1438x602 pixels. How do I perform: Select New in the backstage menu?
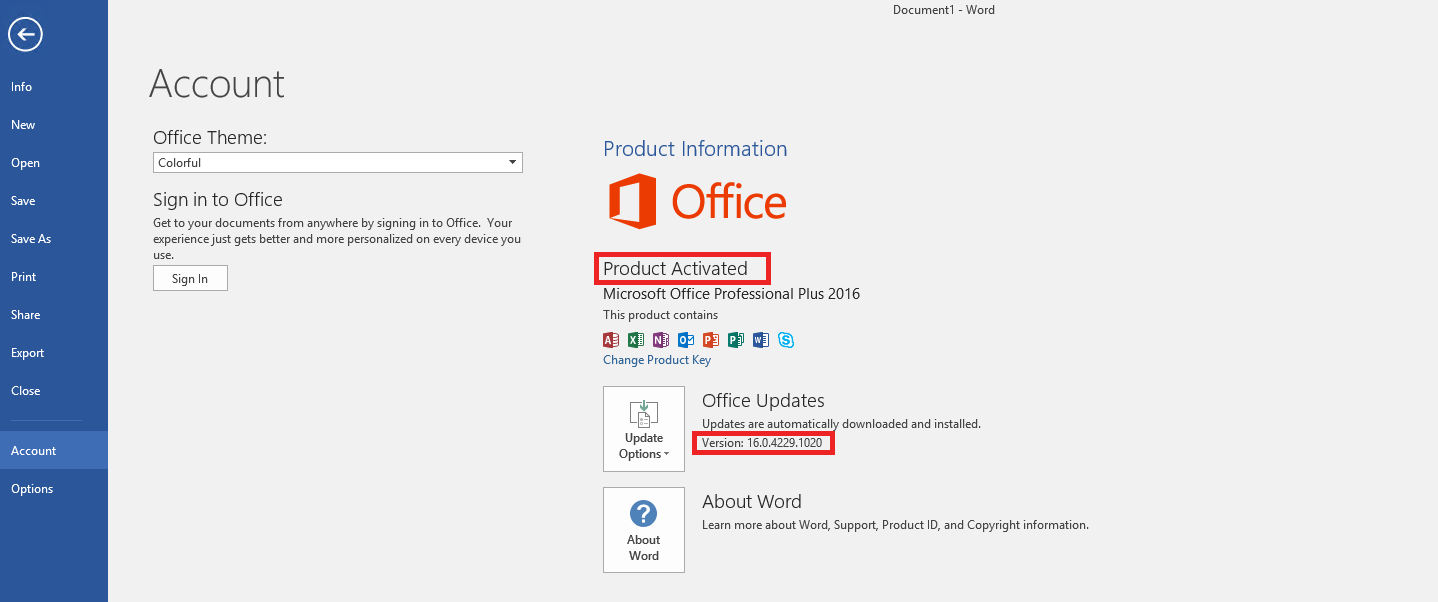pyautogui.click(x=54, y=125)
